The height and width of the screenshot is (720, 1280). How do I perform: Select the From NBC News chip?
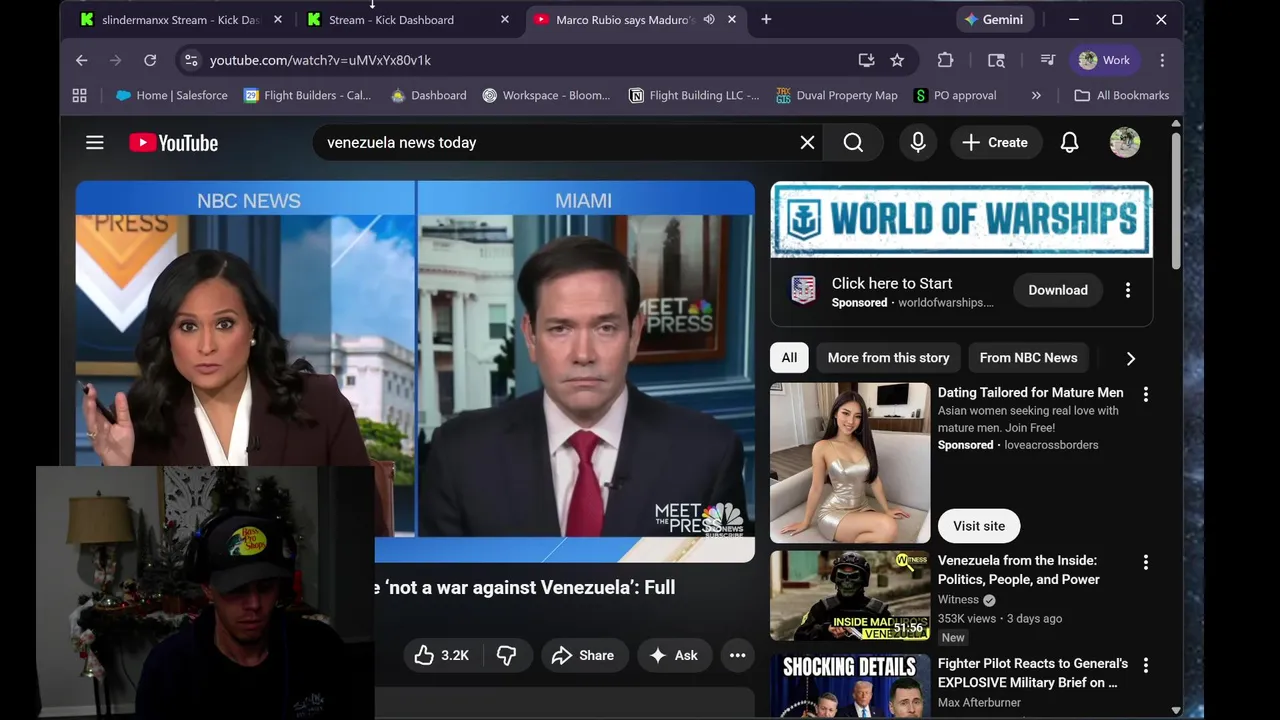(x=1028, y=358)
